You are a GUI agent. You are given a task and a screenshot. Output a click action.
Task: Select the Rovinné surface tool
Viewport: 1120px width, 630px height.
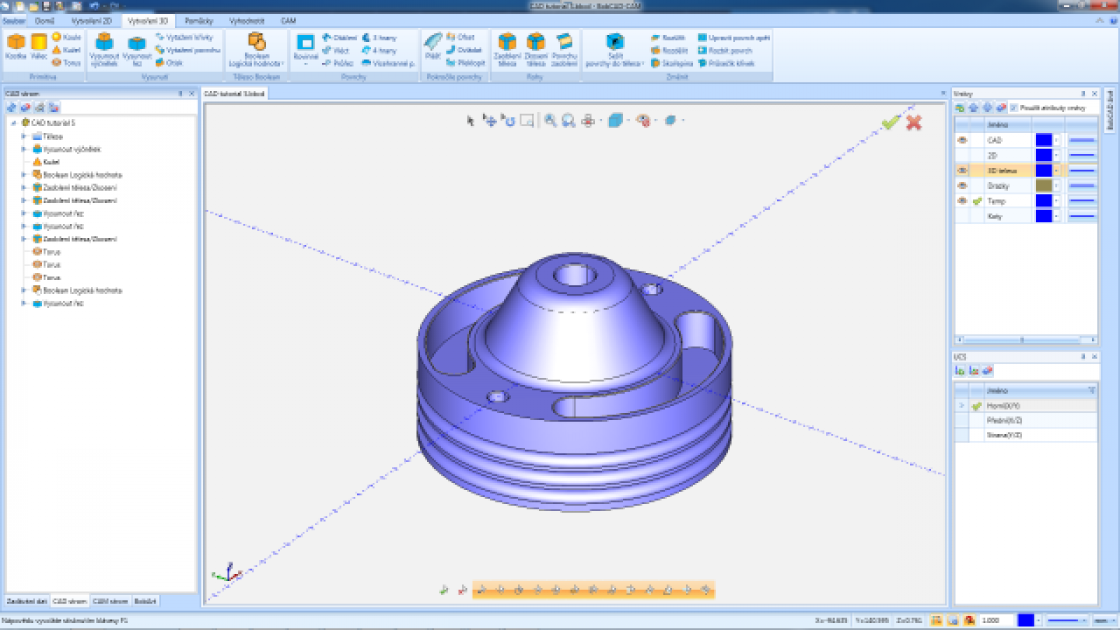pos(306,49)
